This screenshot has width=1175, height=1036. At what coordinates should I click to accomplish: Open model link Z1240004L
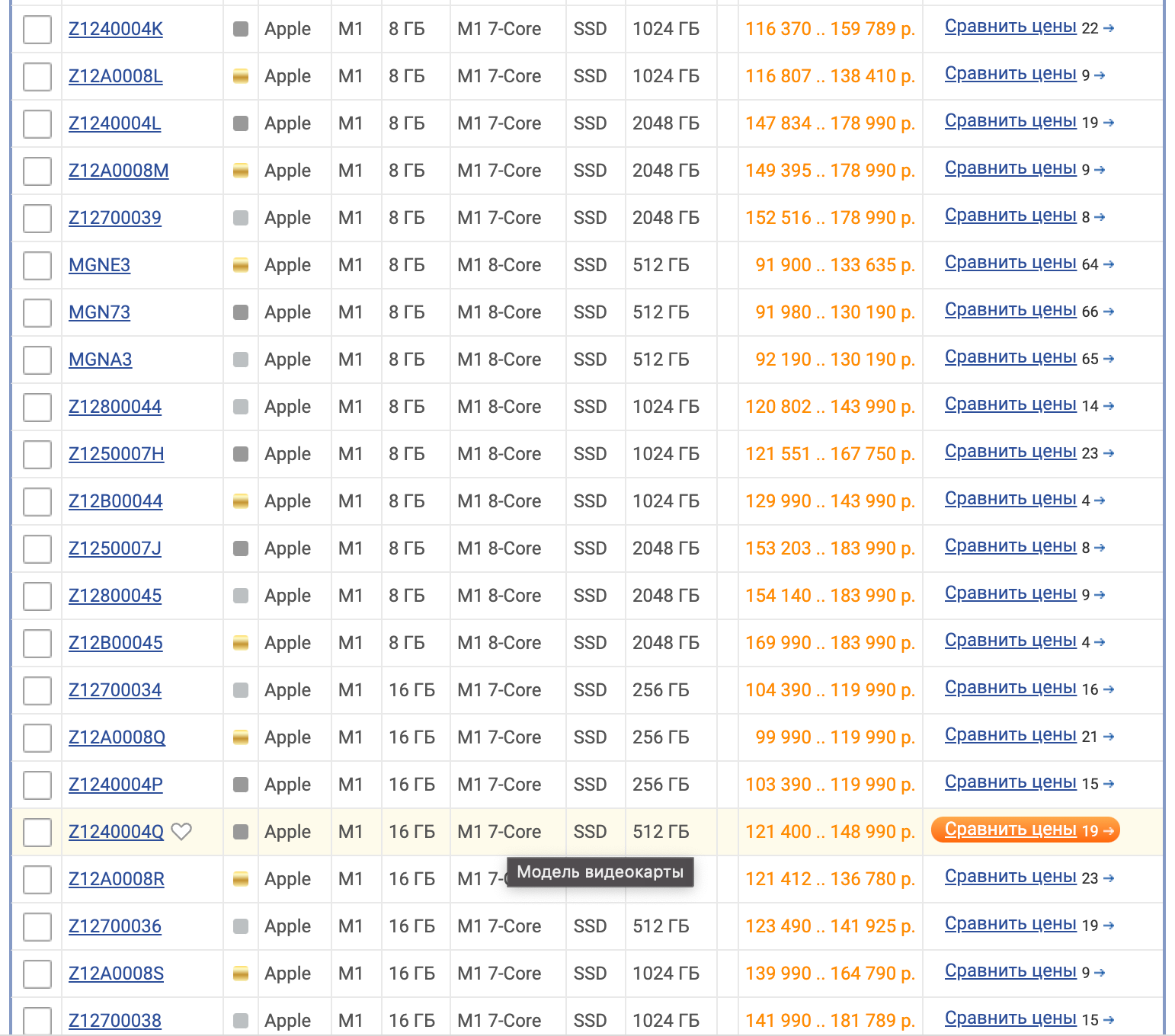point(115,123)
